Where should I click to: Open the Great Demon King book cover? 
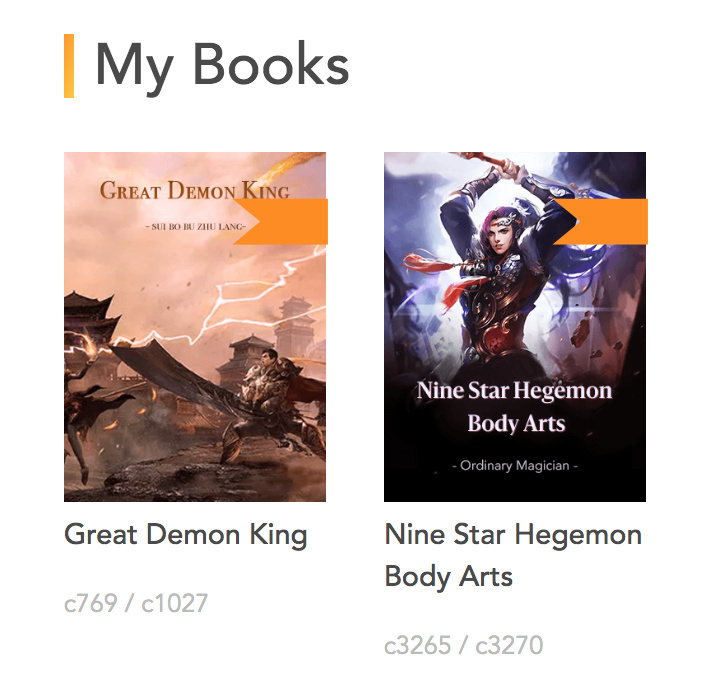click(195, 327)
